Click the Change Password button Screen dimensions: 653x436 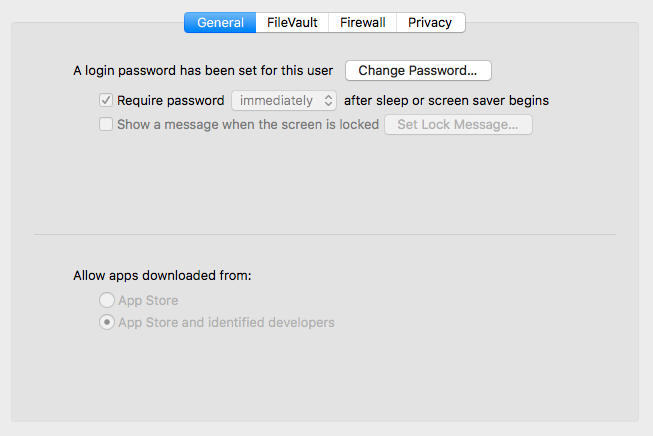coord(418,70)
